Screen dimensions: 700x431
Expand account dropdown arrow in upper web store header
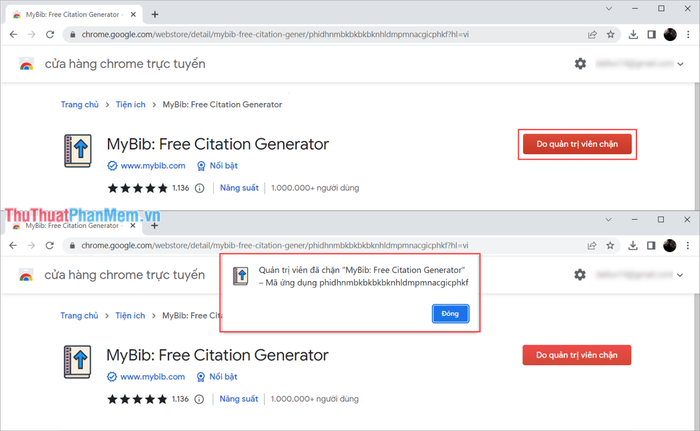680,64
